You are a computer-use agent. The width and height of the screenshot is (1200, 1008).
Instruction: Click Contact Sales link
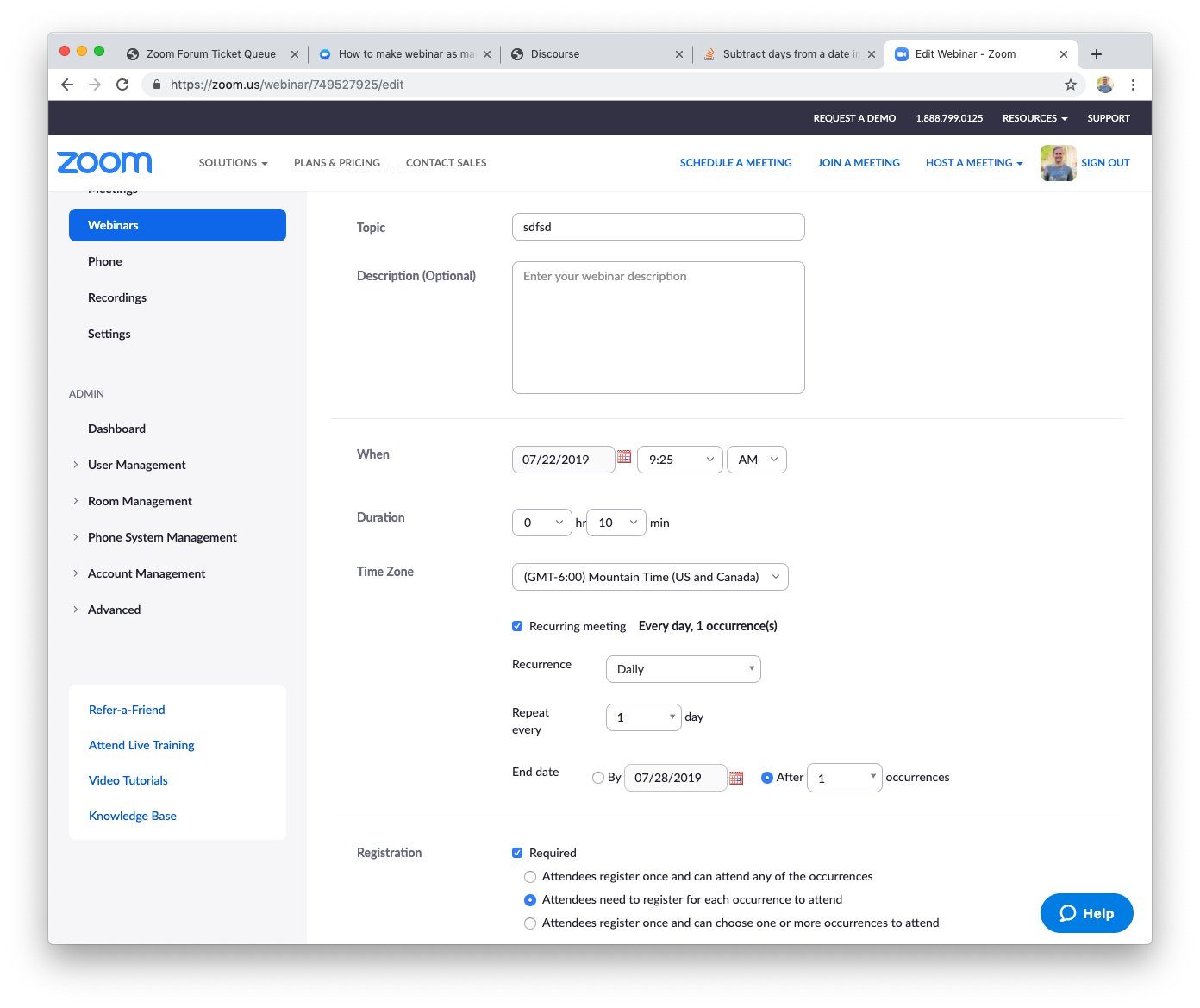(x=447, y=163)
